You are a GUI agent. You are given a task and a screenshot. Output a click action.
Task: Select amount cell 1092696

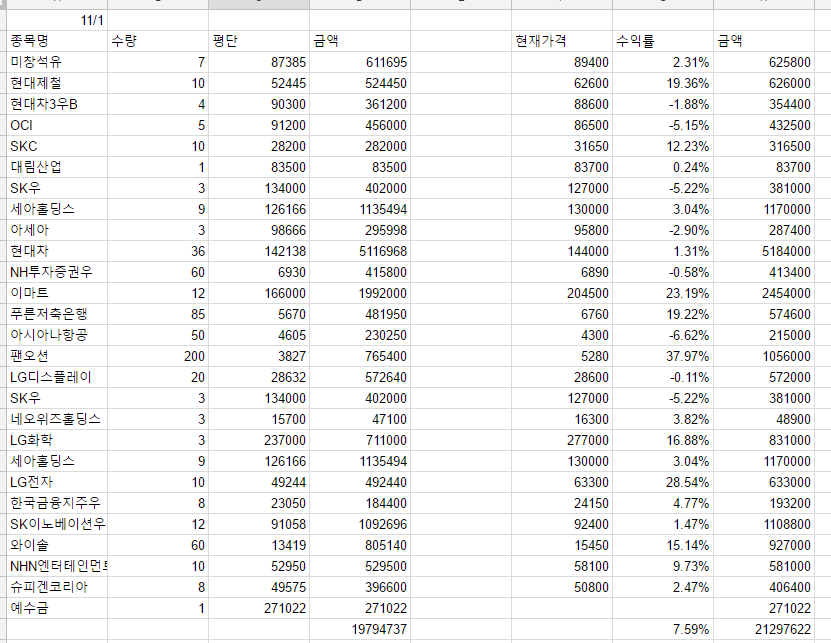(x=360, y=524)
